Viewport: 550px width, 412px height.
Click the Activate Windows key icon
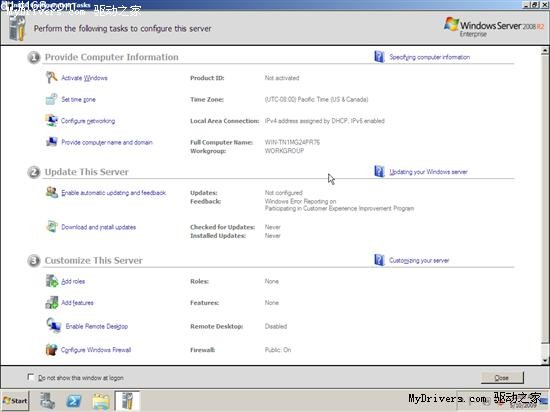tap(52, 77)
